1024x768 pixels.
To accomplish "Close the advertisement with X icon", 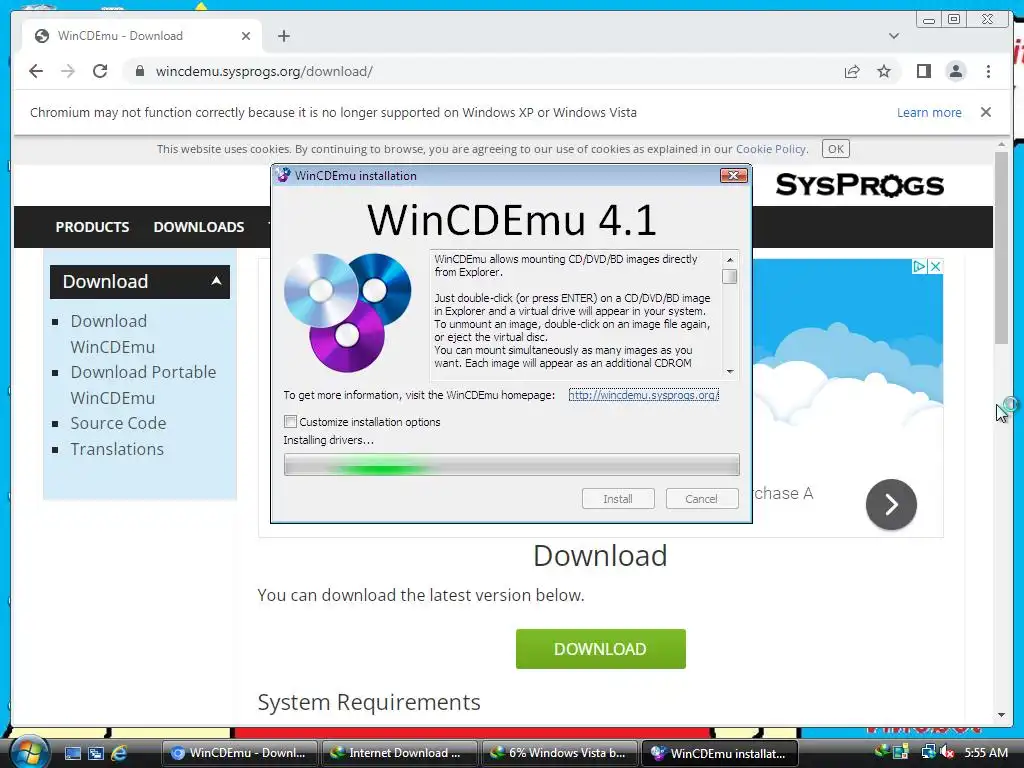I will pyautogui.click(x=935, y=266).
